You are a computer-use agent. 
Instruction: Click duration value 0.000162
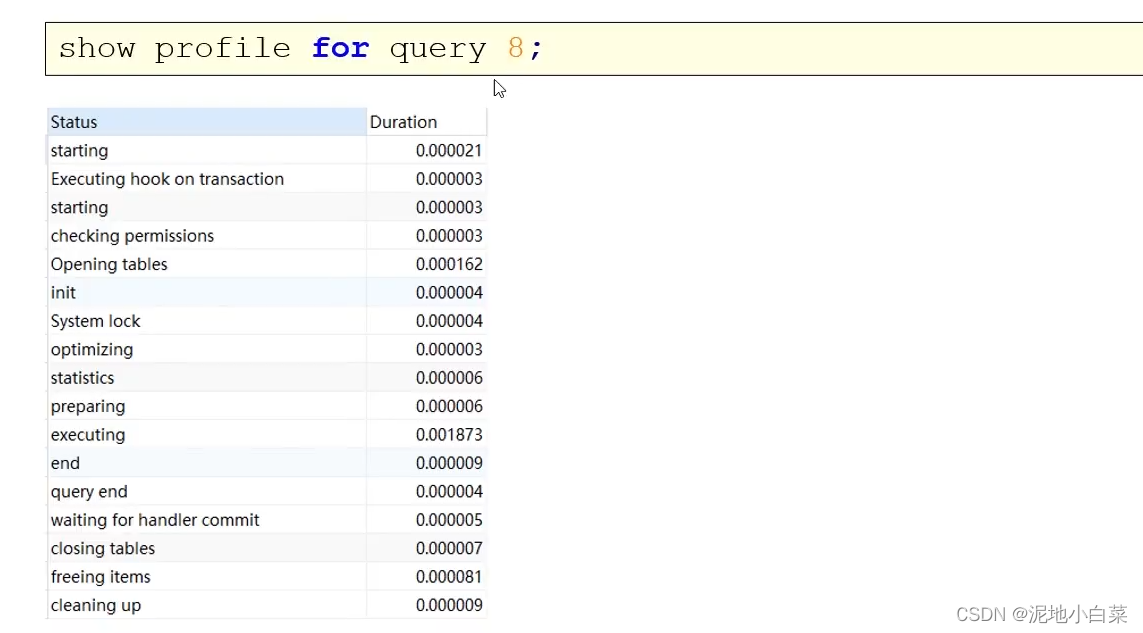click(x=449, y=264)
